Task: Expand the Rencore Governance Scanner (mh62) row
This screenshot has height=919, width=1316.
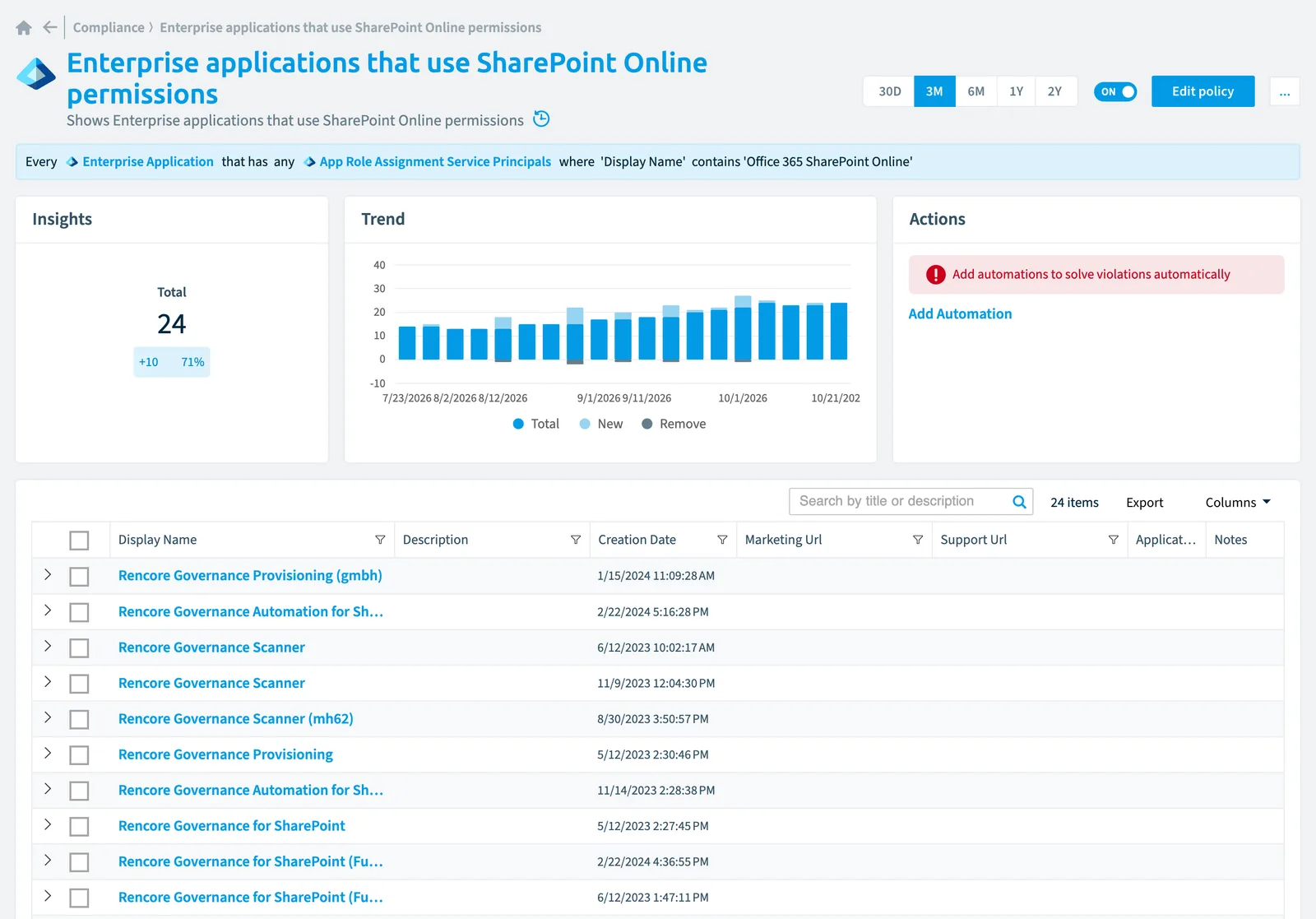Action: point(48,717)
